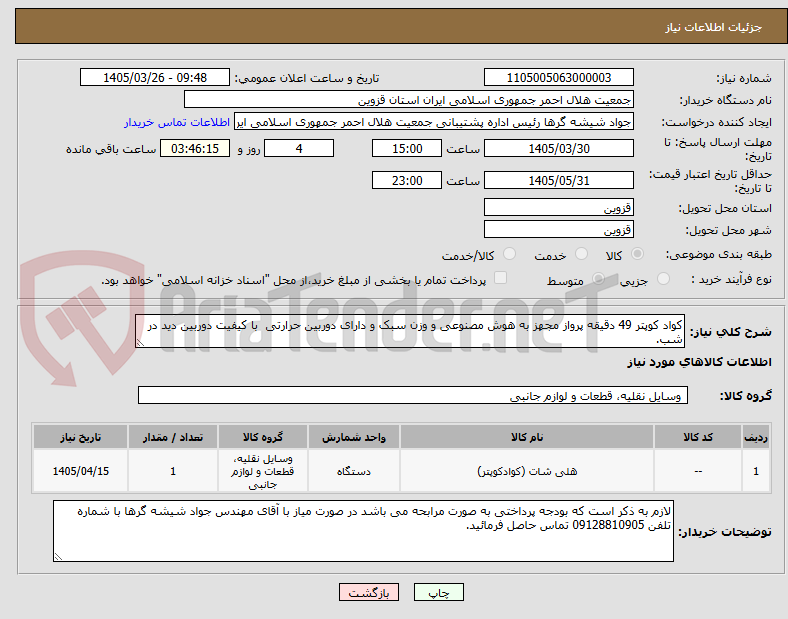
Task: Click resize handle of need description box
Action: click(x=140, y=343)
